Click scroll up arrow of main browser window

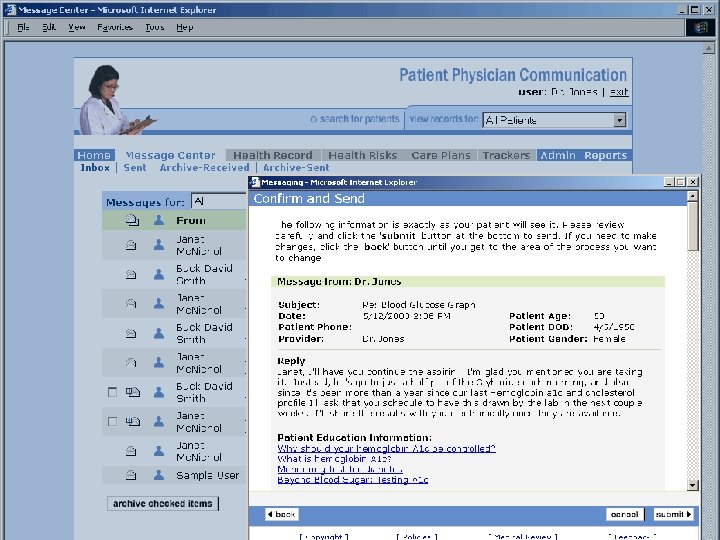point(708,48)
